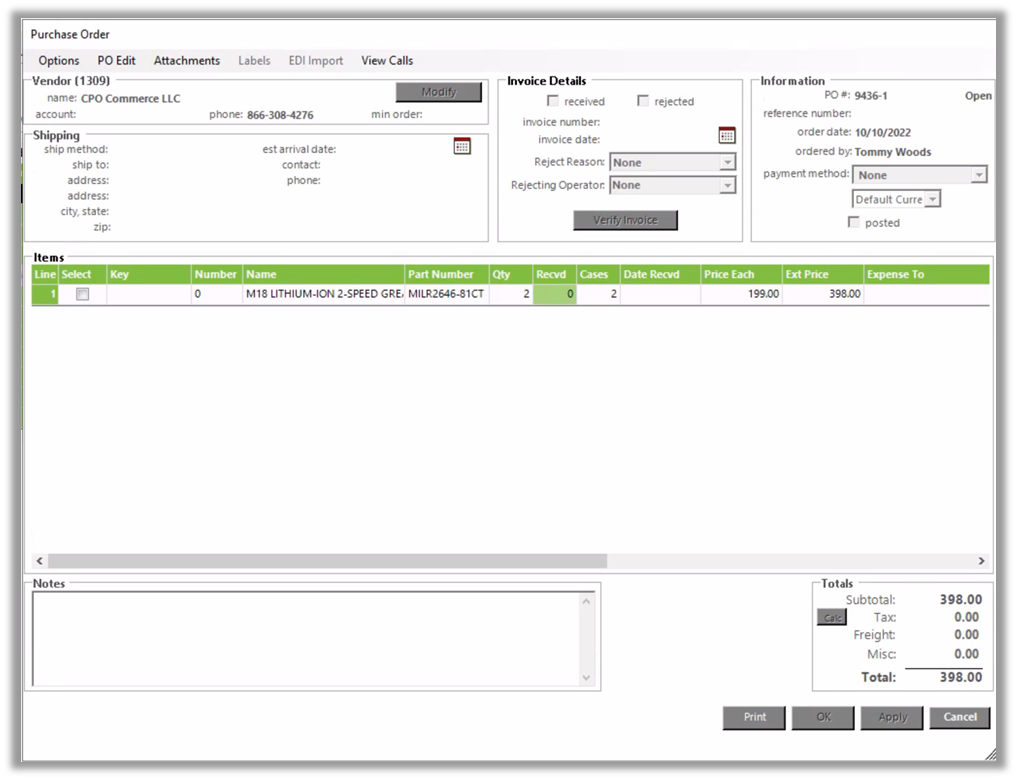Open the est arrival date calendar picker
Screen dimensions: 1017x780
coord(462,147)
